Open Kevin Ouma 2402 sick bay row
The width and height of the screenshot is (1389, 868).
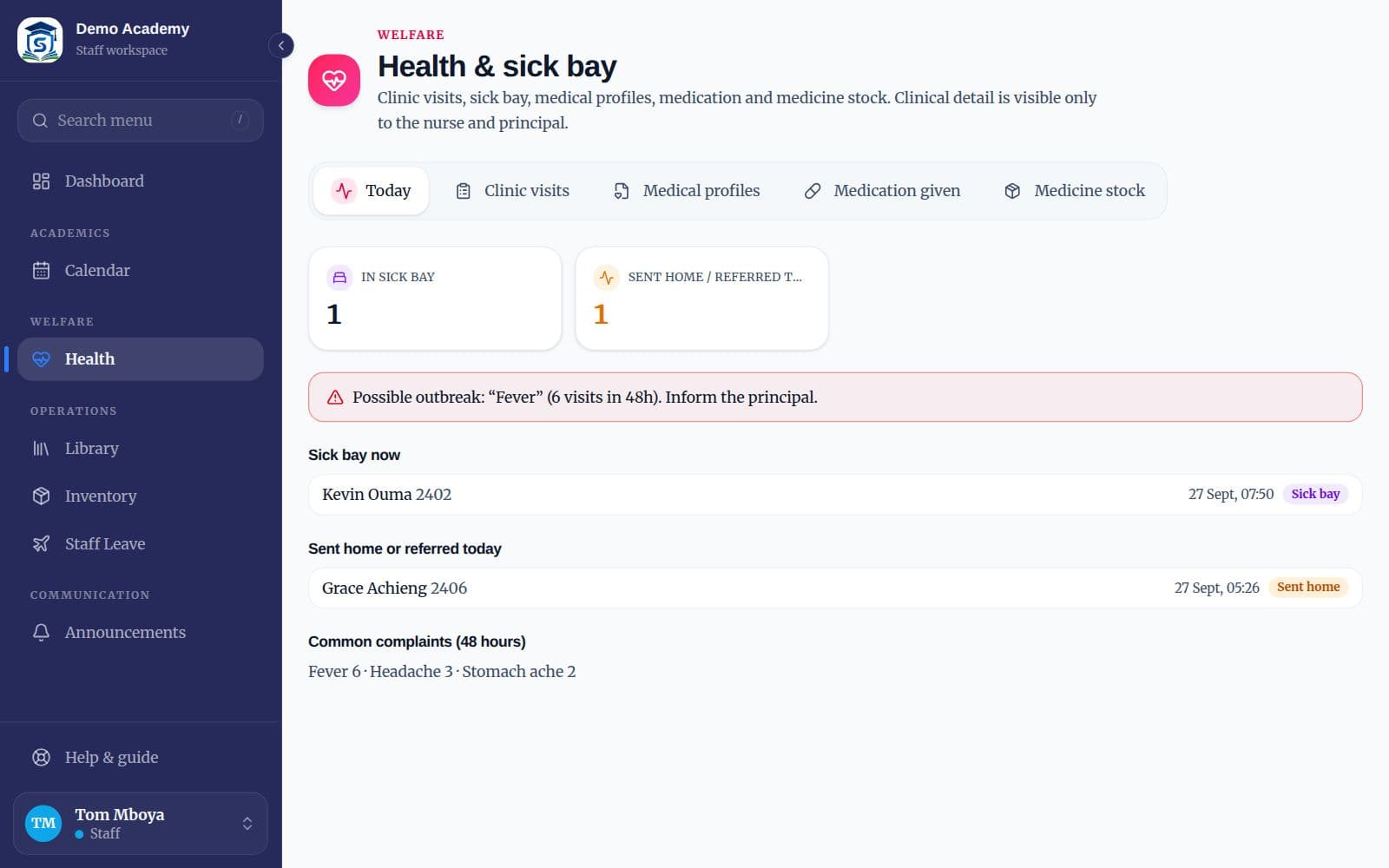(x=835, y=495)
